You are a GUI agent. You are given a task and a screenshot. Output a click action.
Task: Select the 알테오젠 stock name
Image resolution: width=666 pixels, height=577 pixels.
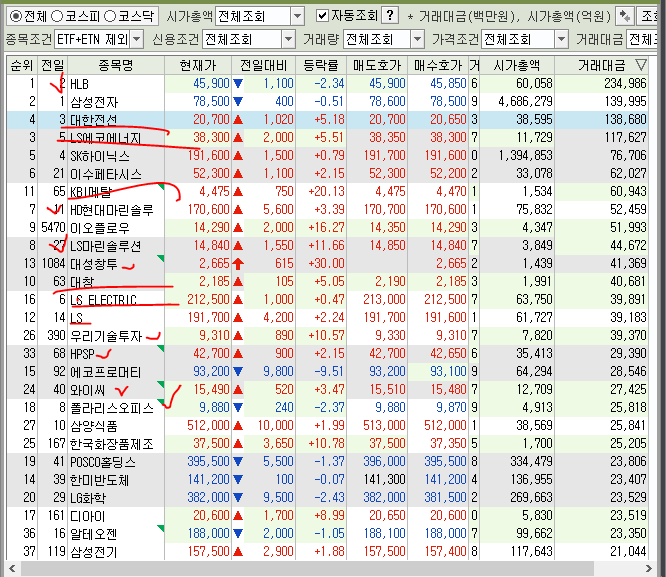pyautogui.click(x=94, y=534)
